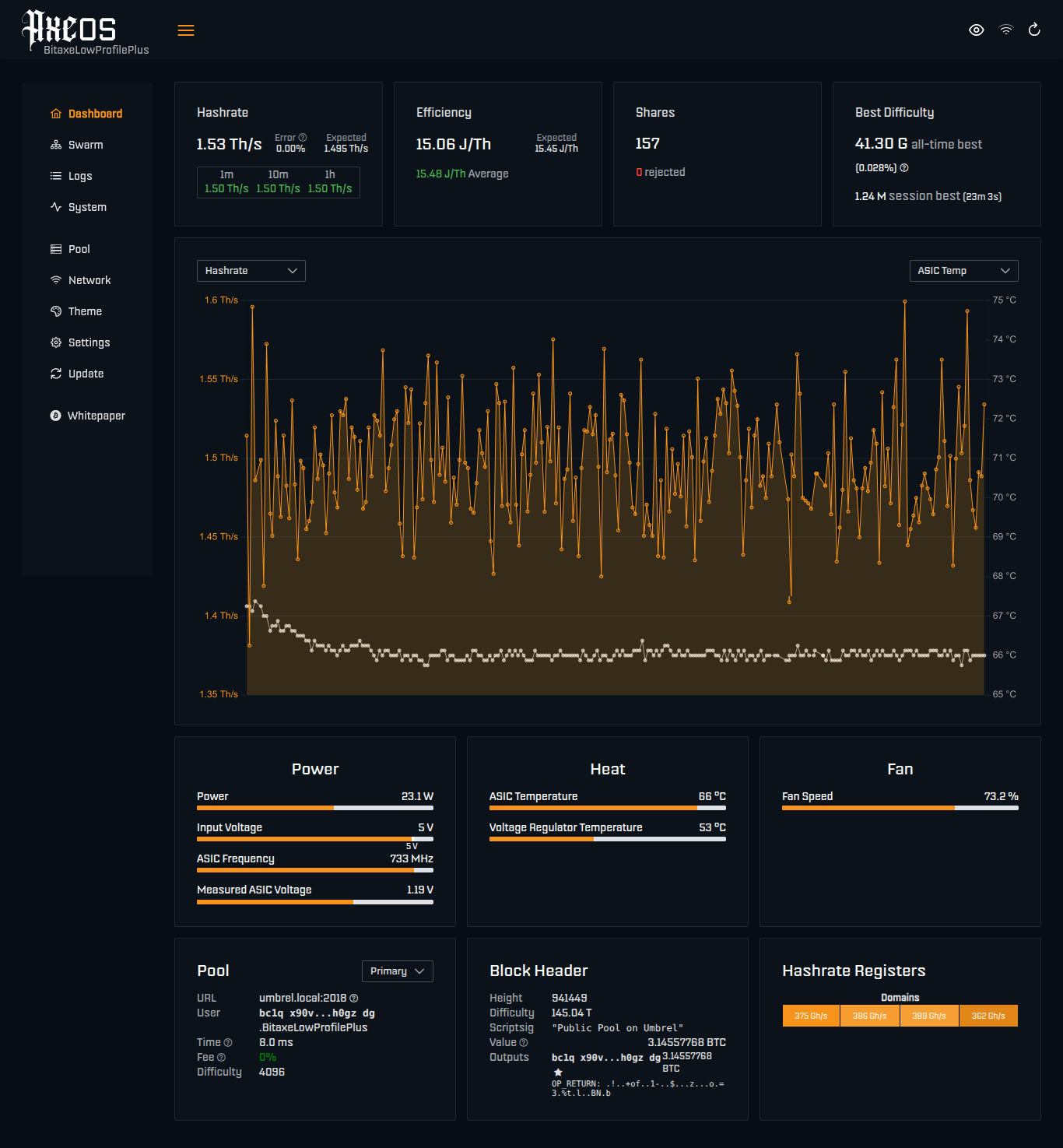Open the Hashrate chart dropdown

click(x=251, y=271)
